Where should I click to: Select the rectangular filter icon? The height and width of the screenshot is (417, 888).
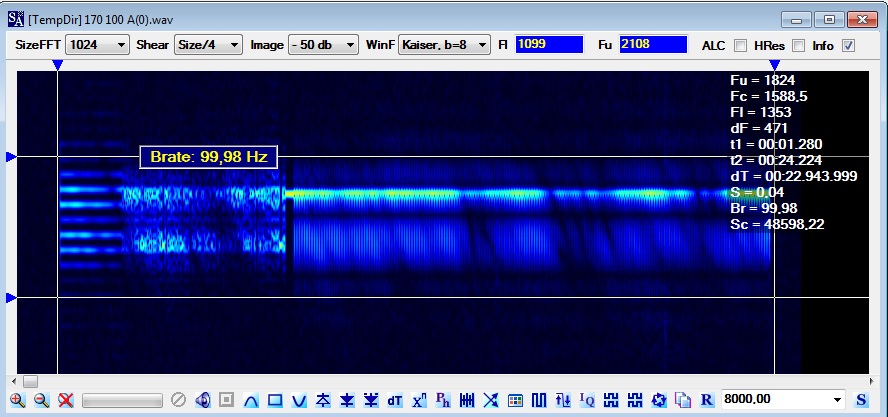pyautogui.click(x=275, y=400)
